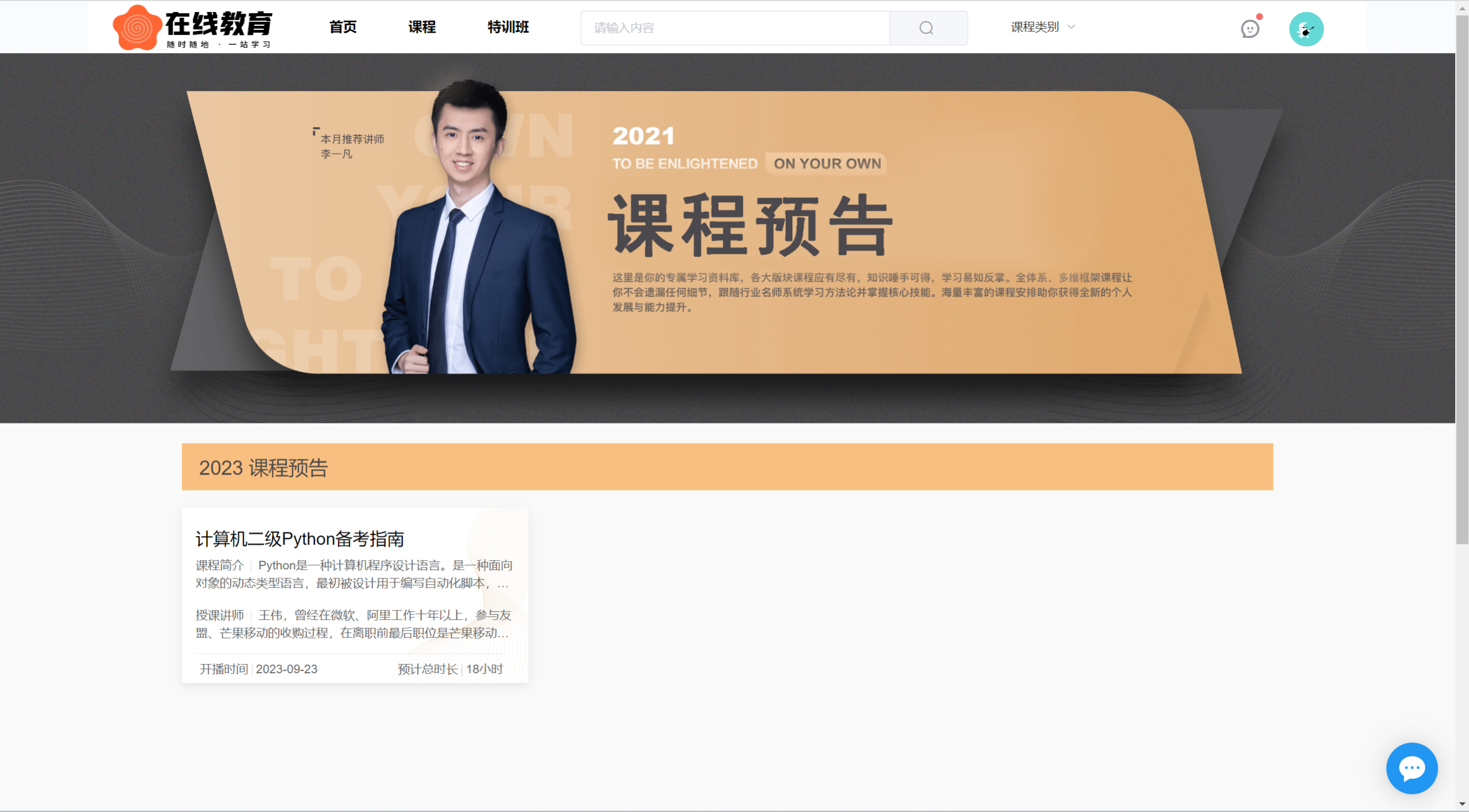Focus the 请输入内容 search field
1469x812 pixels.
pyautogui.click(x=735, y=28)
